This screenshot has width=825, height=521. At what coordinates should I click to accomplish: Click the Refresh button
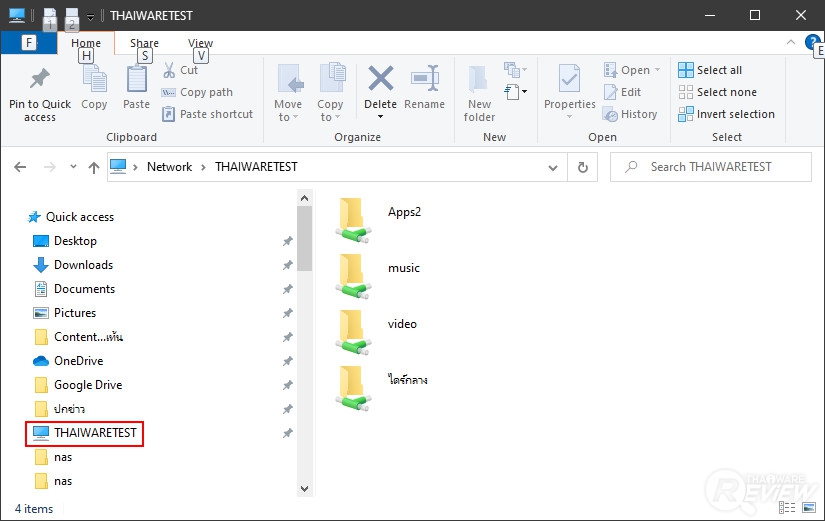(582, 167)
